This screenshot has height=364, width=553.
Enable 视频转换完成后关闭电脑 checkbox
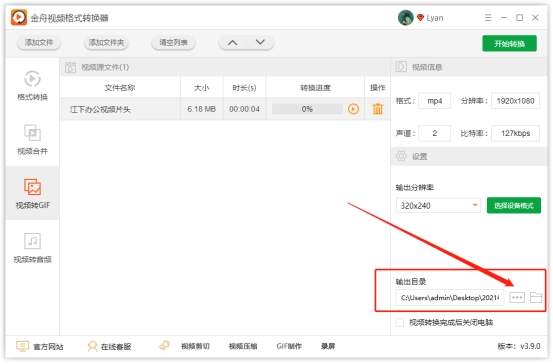coord(400,323)
